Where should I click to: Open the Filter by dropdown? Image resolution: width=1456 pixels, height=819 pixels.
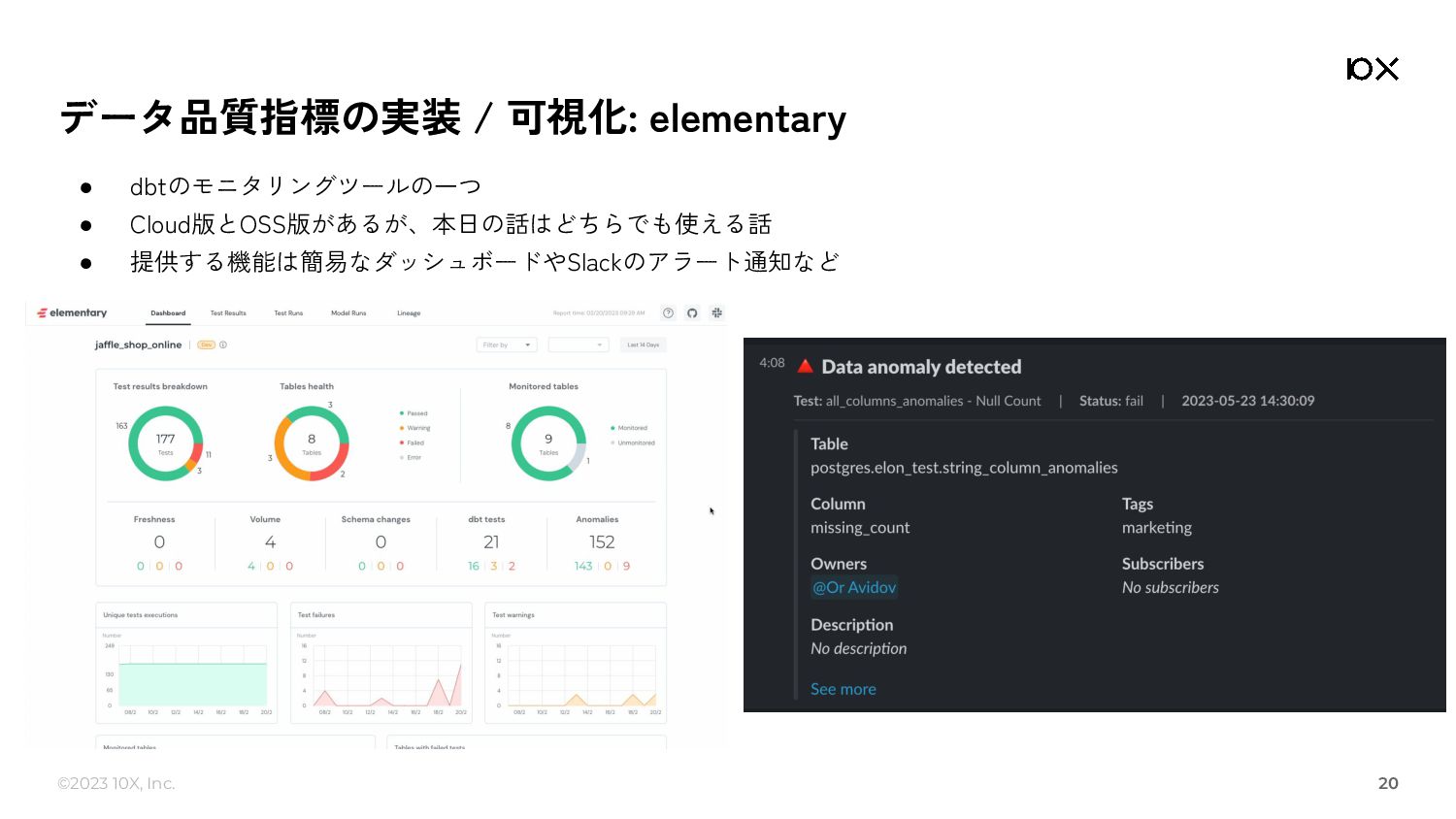click(507, 344)
